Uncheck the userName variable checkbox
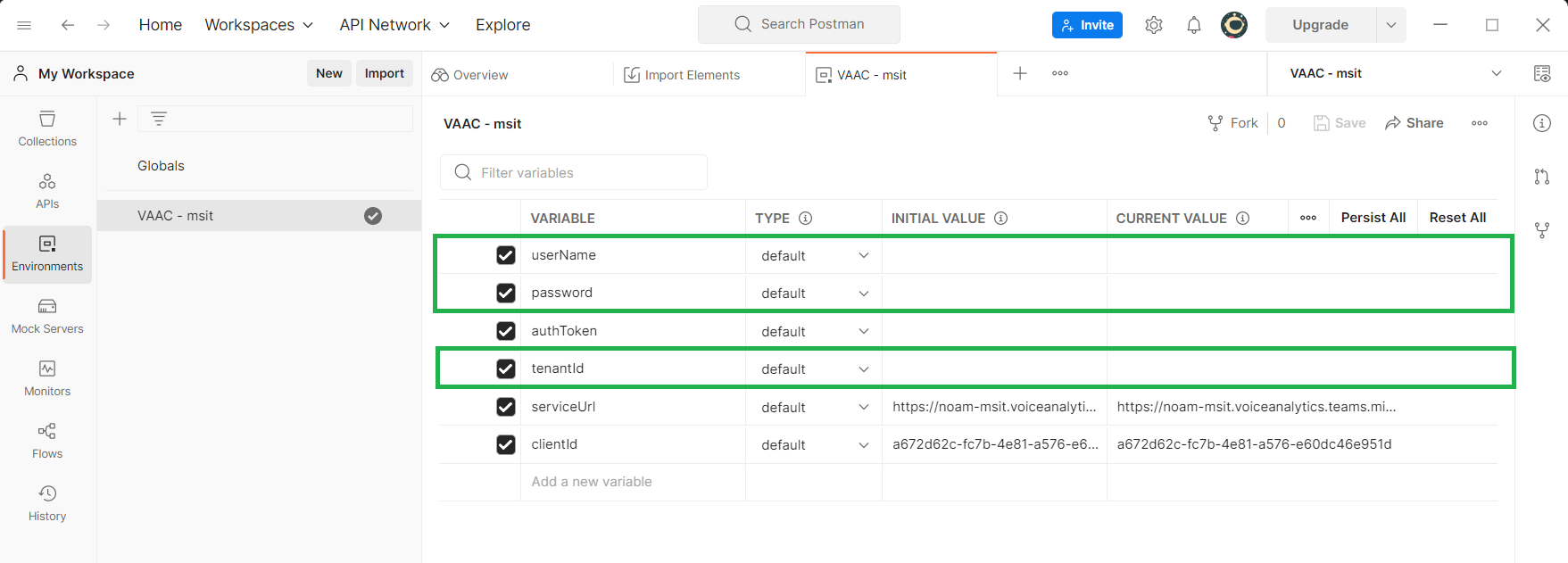 (506, 255)
